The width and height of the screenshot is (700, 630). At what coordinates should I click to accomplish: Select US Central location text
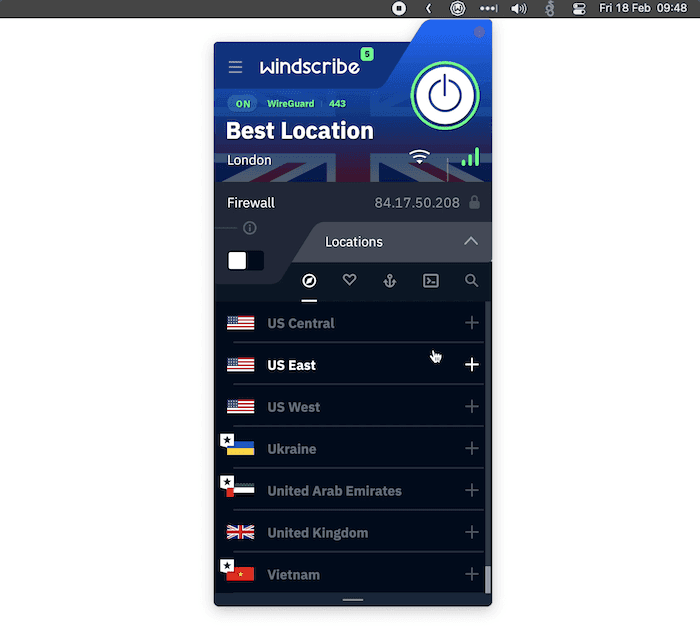pyautogui.click(x=301, y=323)
